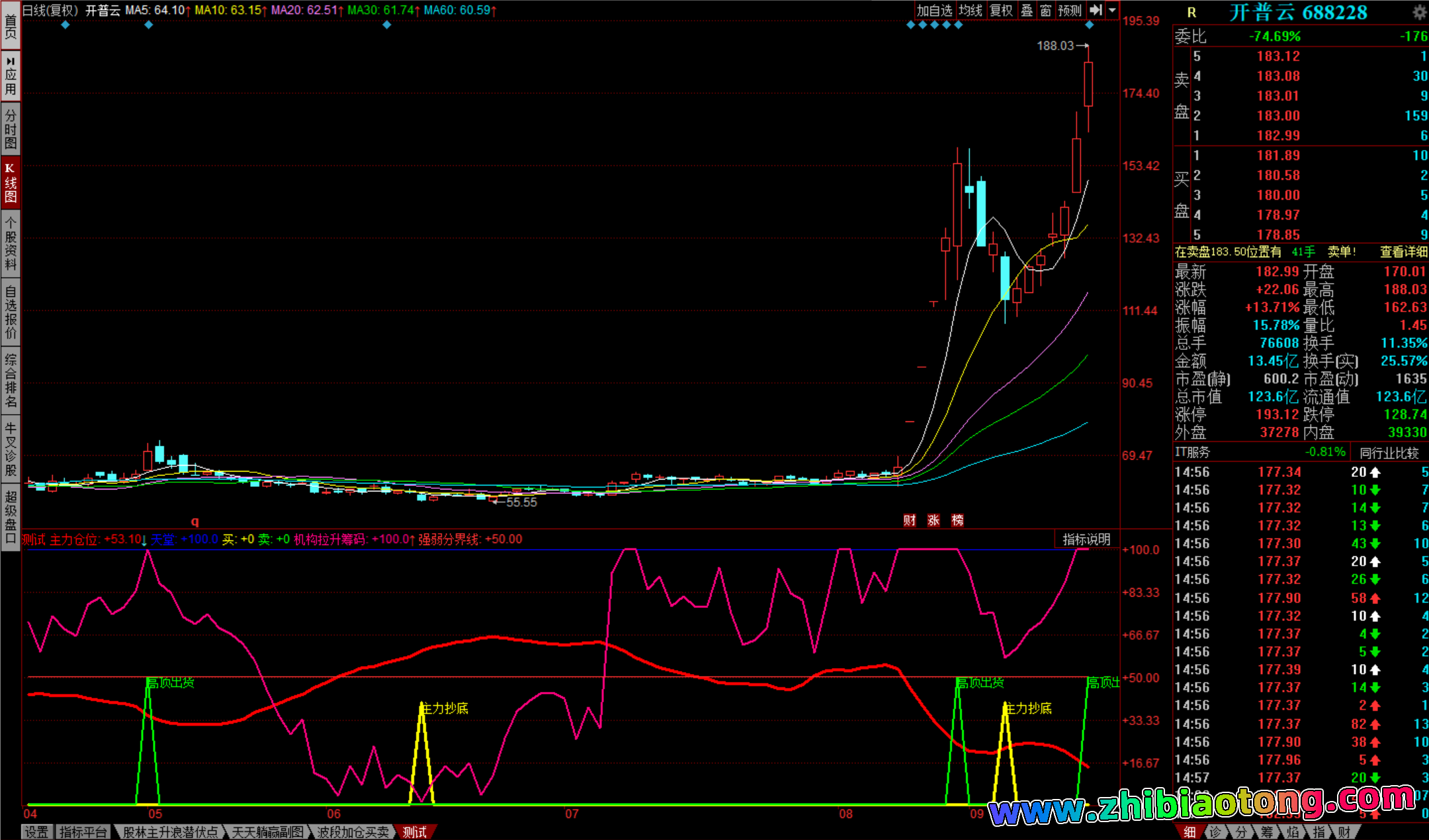Toggle 均线 moving average display
Viewport: 1429px width, 840px height.
[971, 10]
